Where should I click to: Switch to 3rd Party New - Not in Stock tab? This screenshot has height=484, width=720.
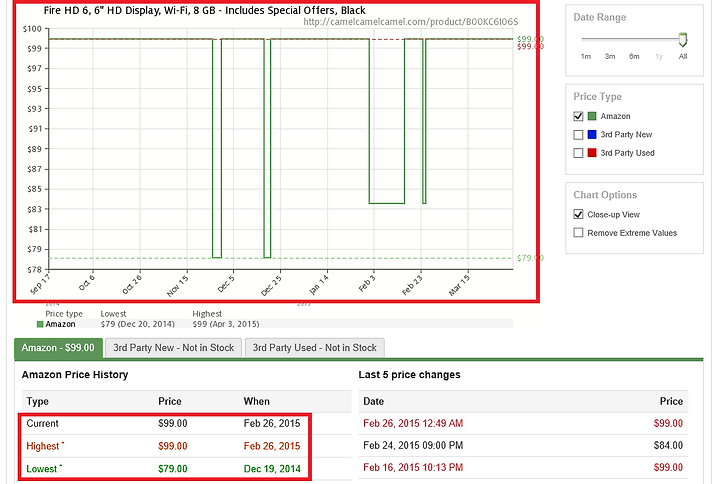tap(174, 348)
